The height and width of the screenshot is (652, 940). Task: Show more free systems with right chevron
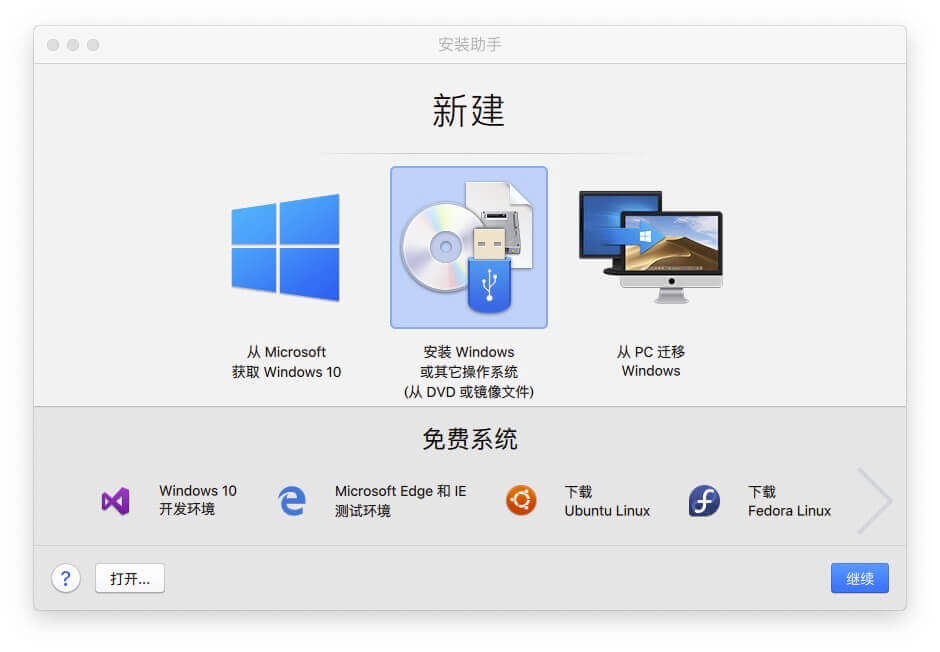click(874, 500)
